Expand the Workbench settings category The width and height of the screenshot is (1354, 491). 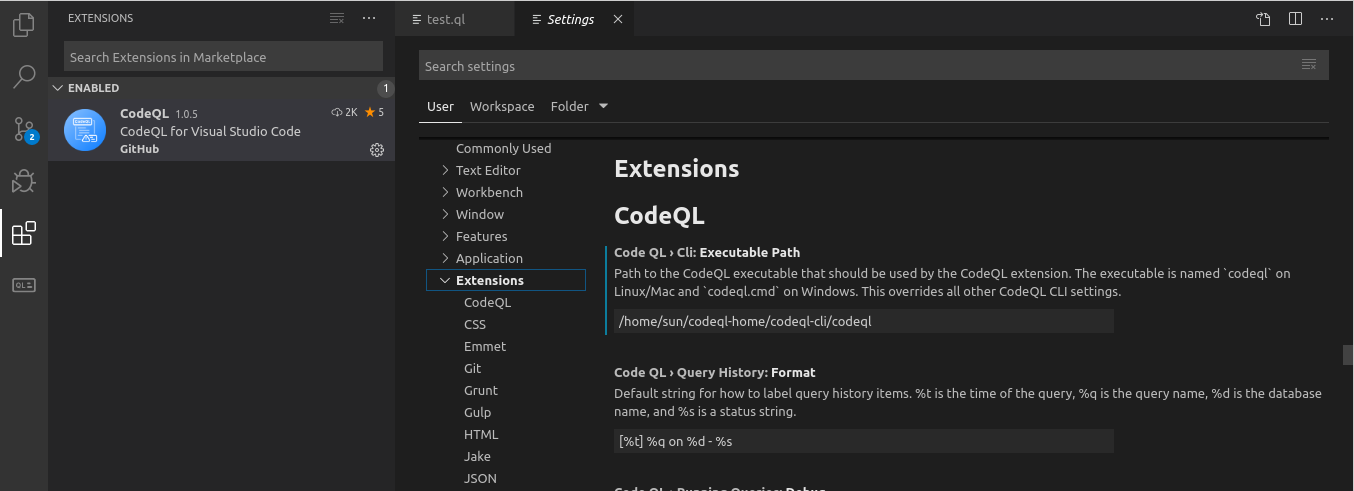445,192
